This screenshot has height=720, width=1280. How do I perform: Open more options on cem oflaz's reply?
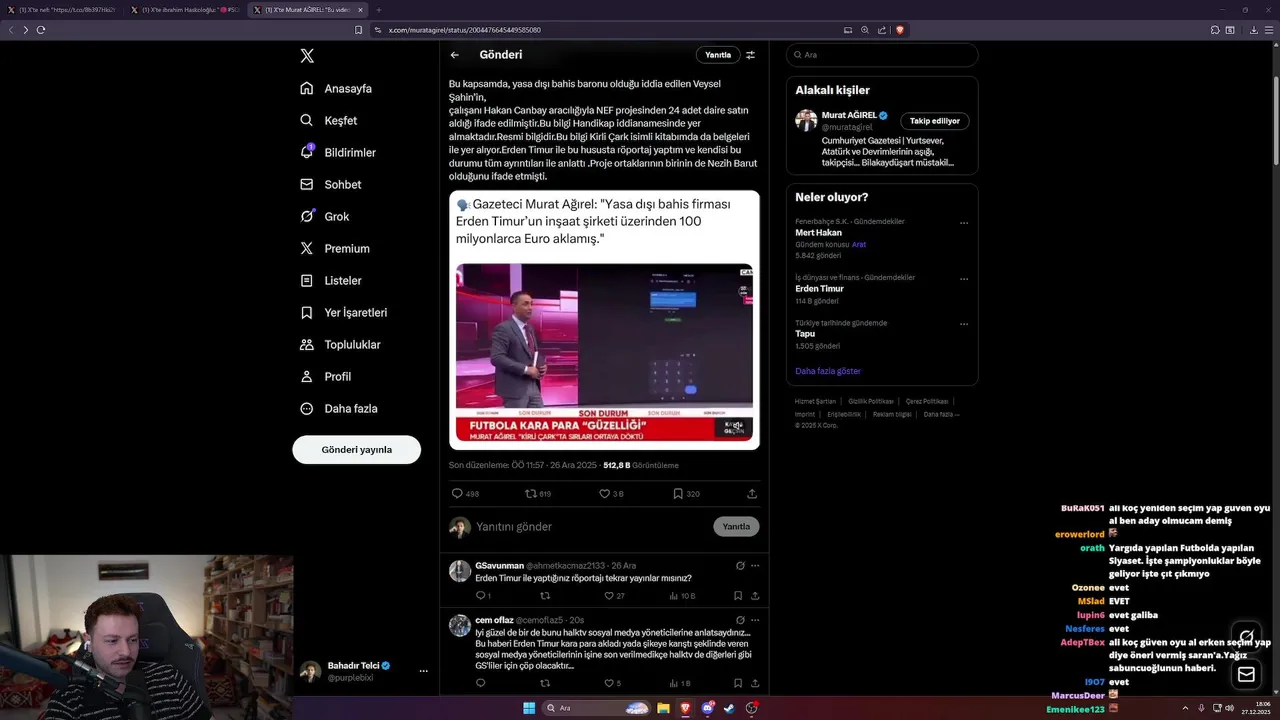754,620
